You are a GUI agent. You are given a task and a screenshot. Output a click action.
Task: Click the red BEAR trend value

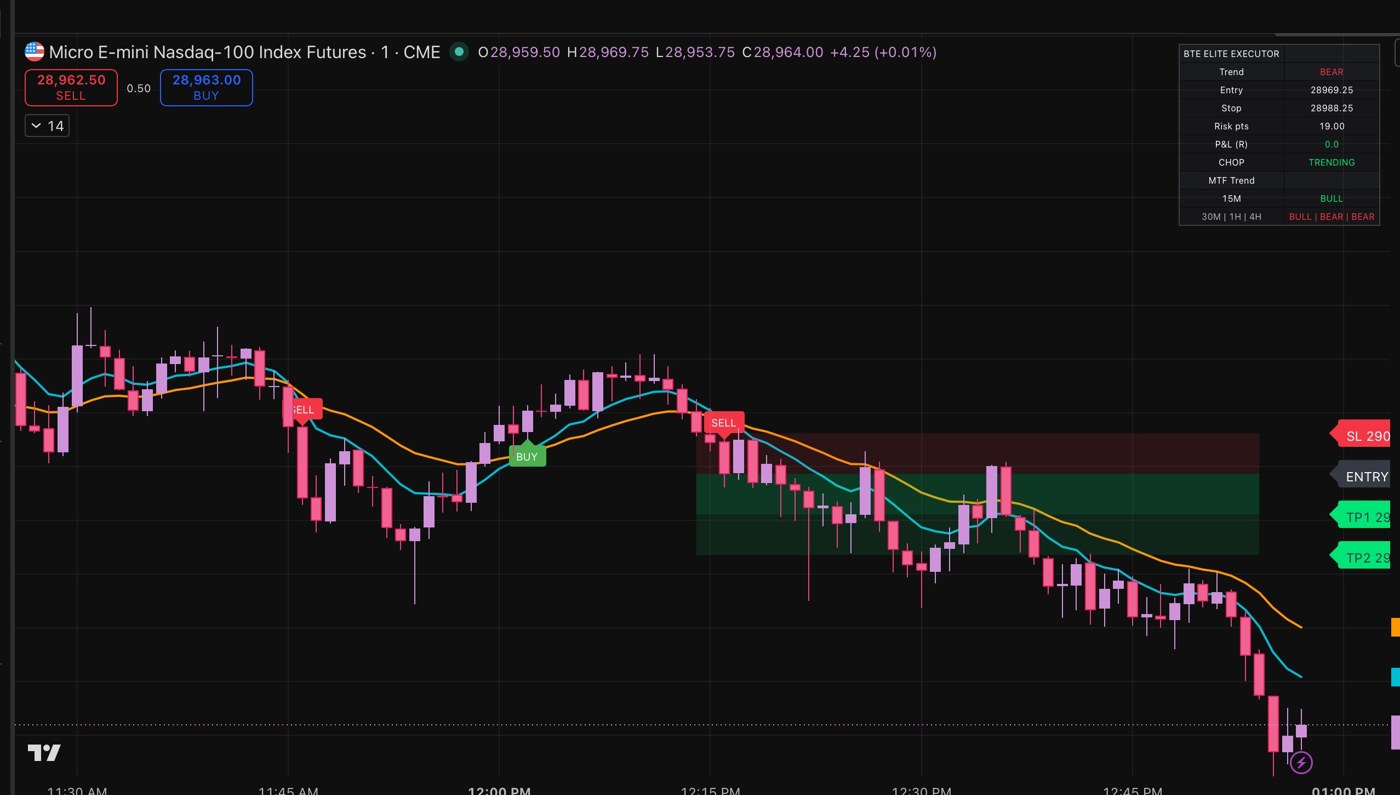click(x=1331, y=72)
